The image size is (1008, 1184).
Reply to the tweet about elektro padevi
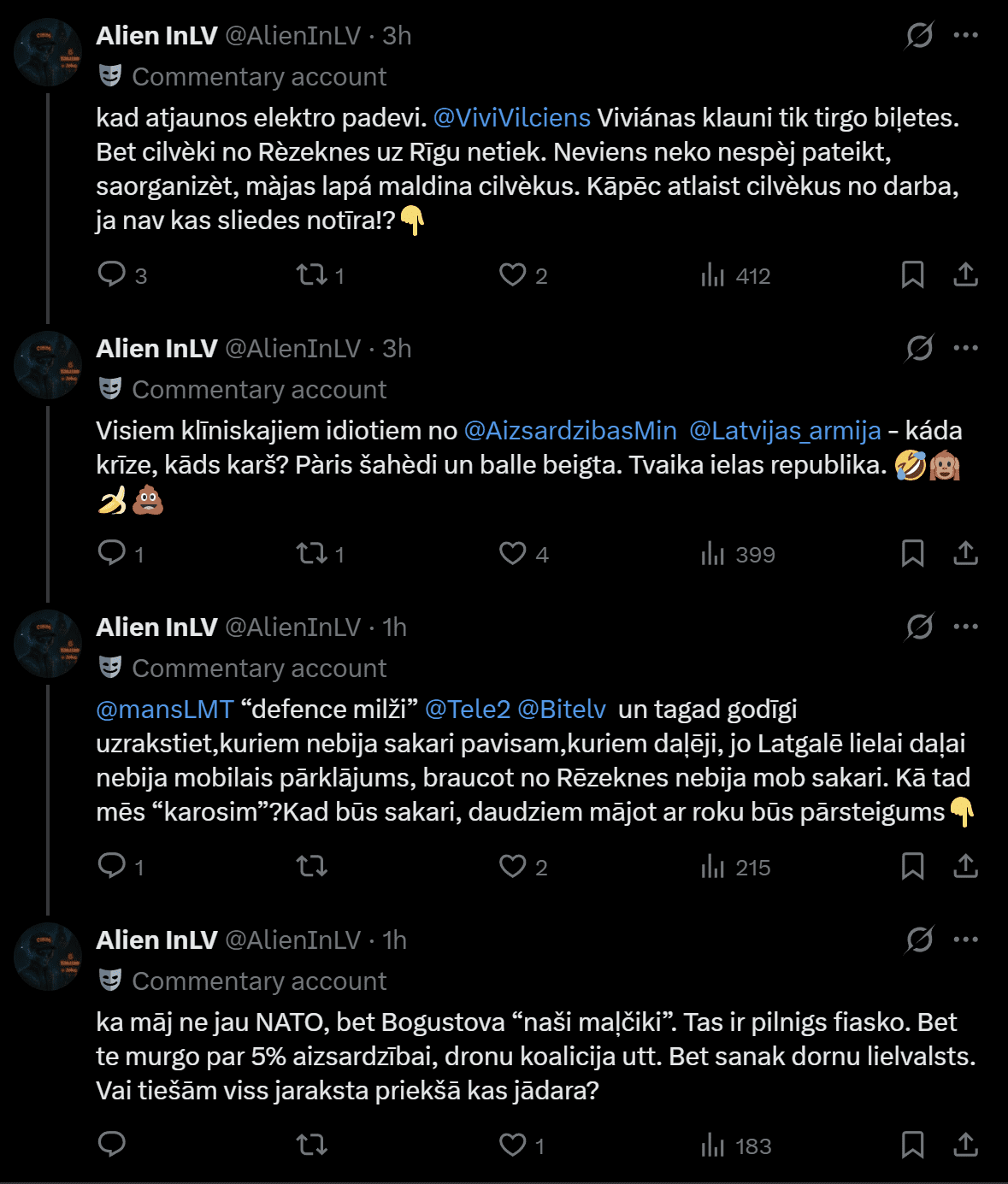tap(112, 274)
